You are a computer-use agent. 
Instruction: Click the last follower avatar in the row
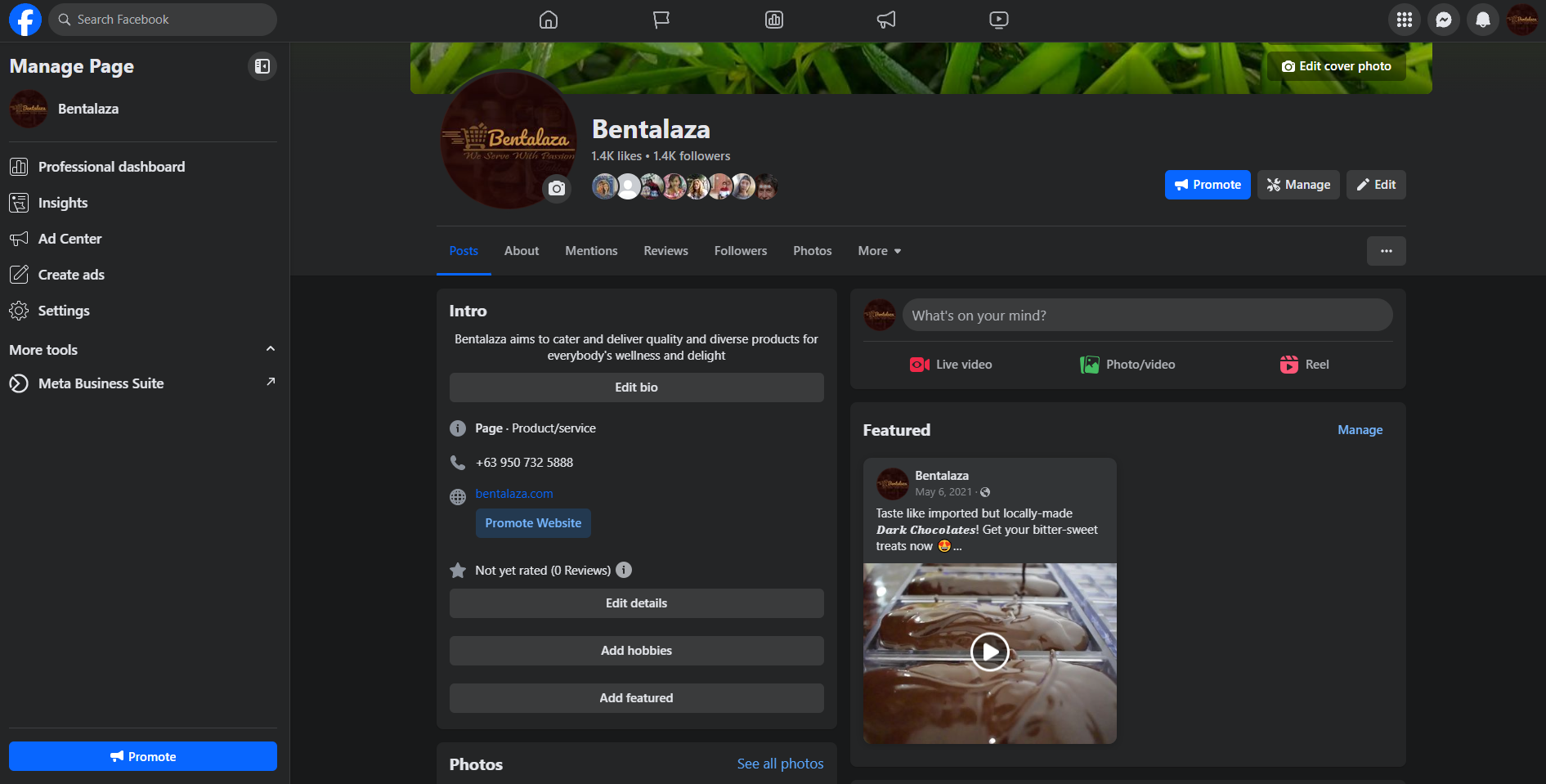tap(765, 186)
